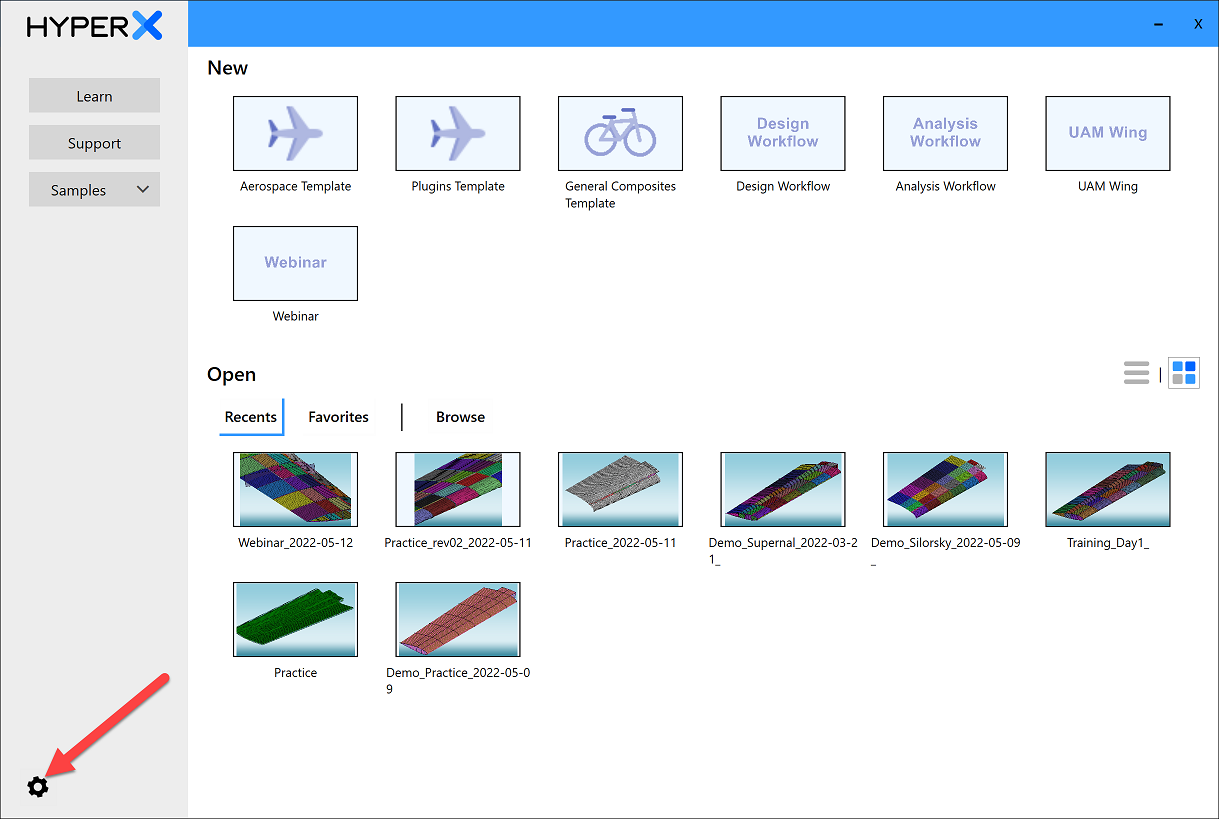Open Practice_2022-05-11 project thumbnail

pos(620,489)
